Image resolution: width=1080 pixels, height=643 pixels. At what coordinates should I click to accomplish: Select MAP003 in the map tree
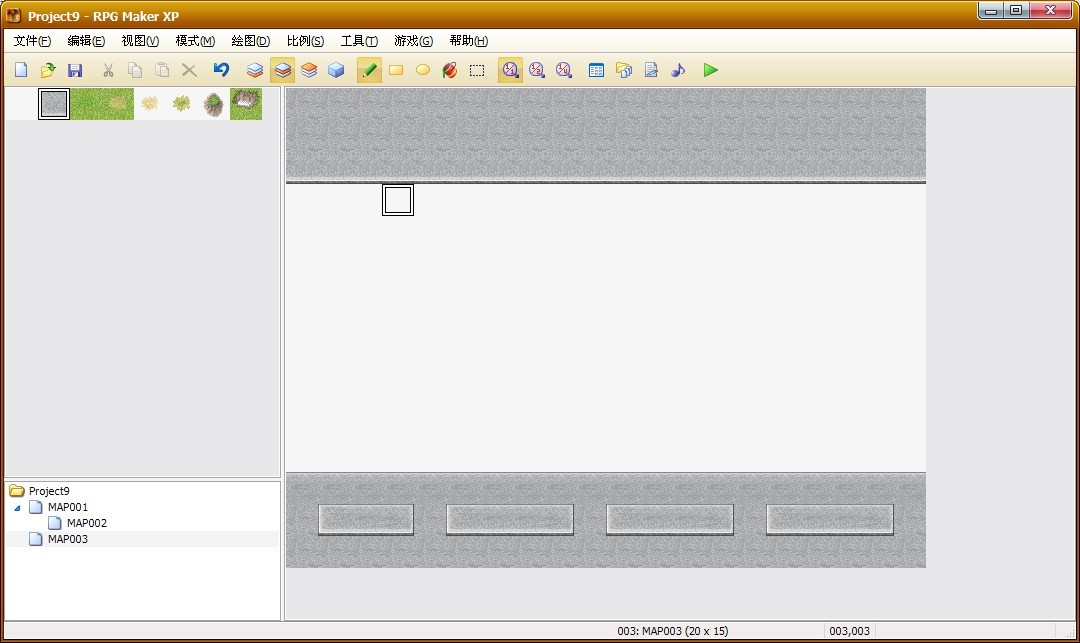coord(68,539)
